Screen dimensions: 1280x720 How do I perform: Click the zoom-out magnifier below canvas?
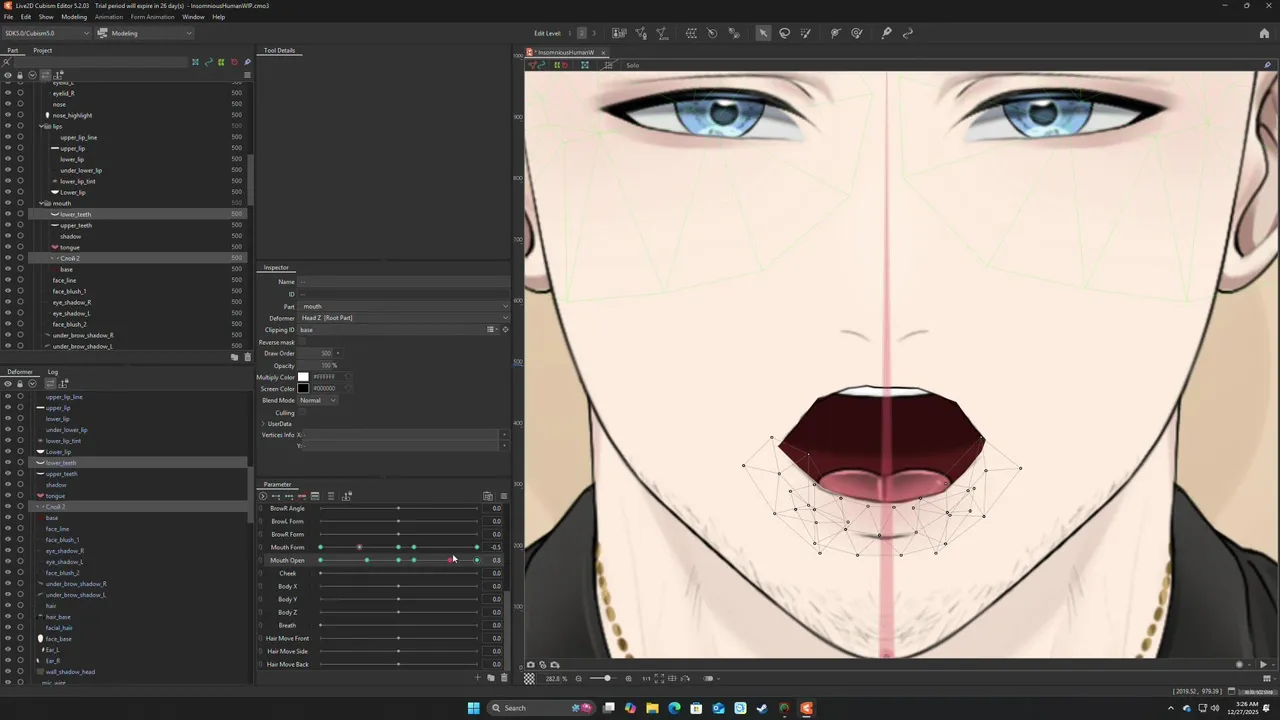click(578, 678)
